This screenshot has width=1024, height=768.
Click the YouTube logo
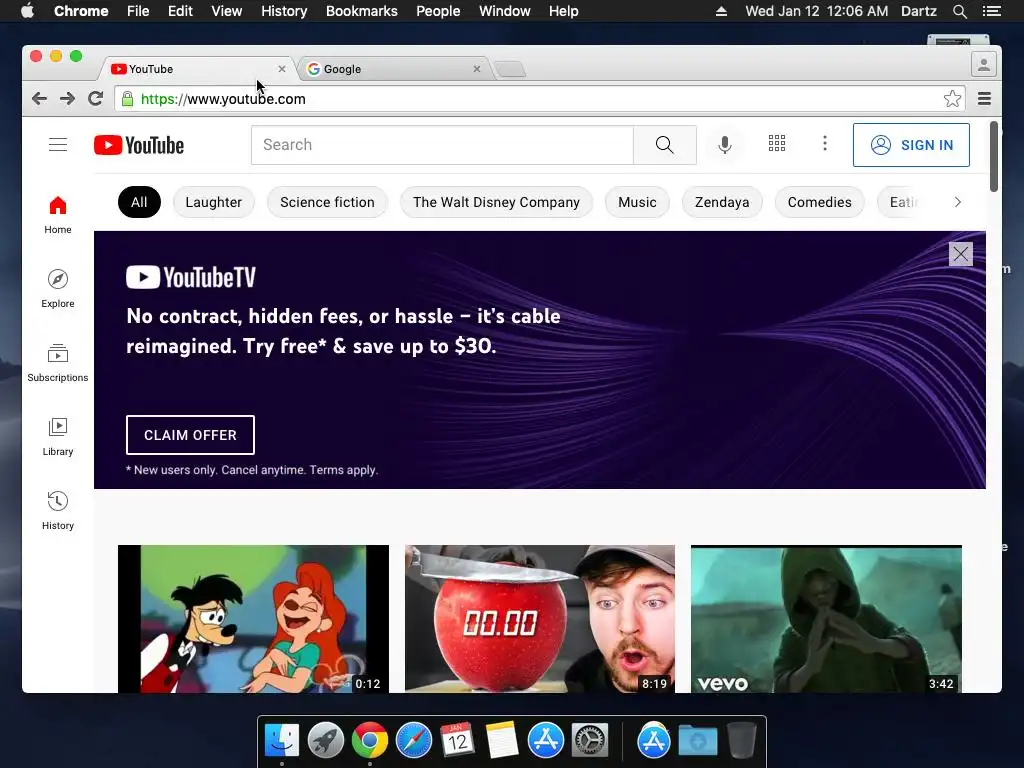[138, 145]
